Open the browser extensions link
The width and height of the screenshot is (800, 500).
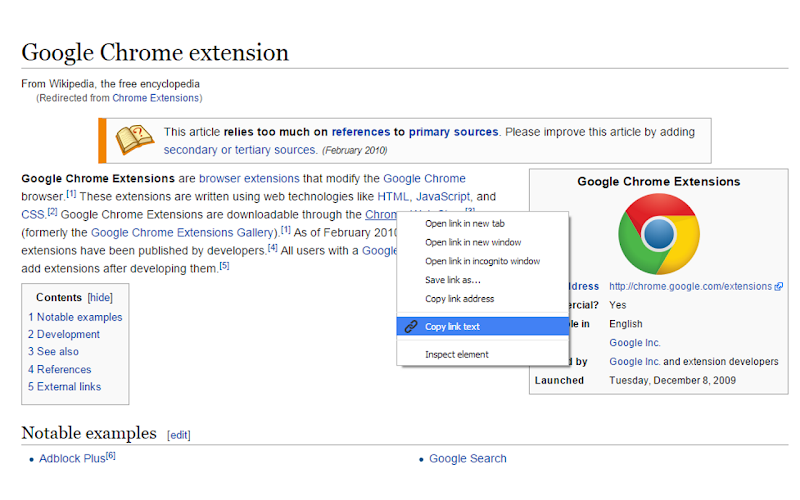point(249,179)
